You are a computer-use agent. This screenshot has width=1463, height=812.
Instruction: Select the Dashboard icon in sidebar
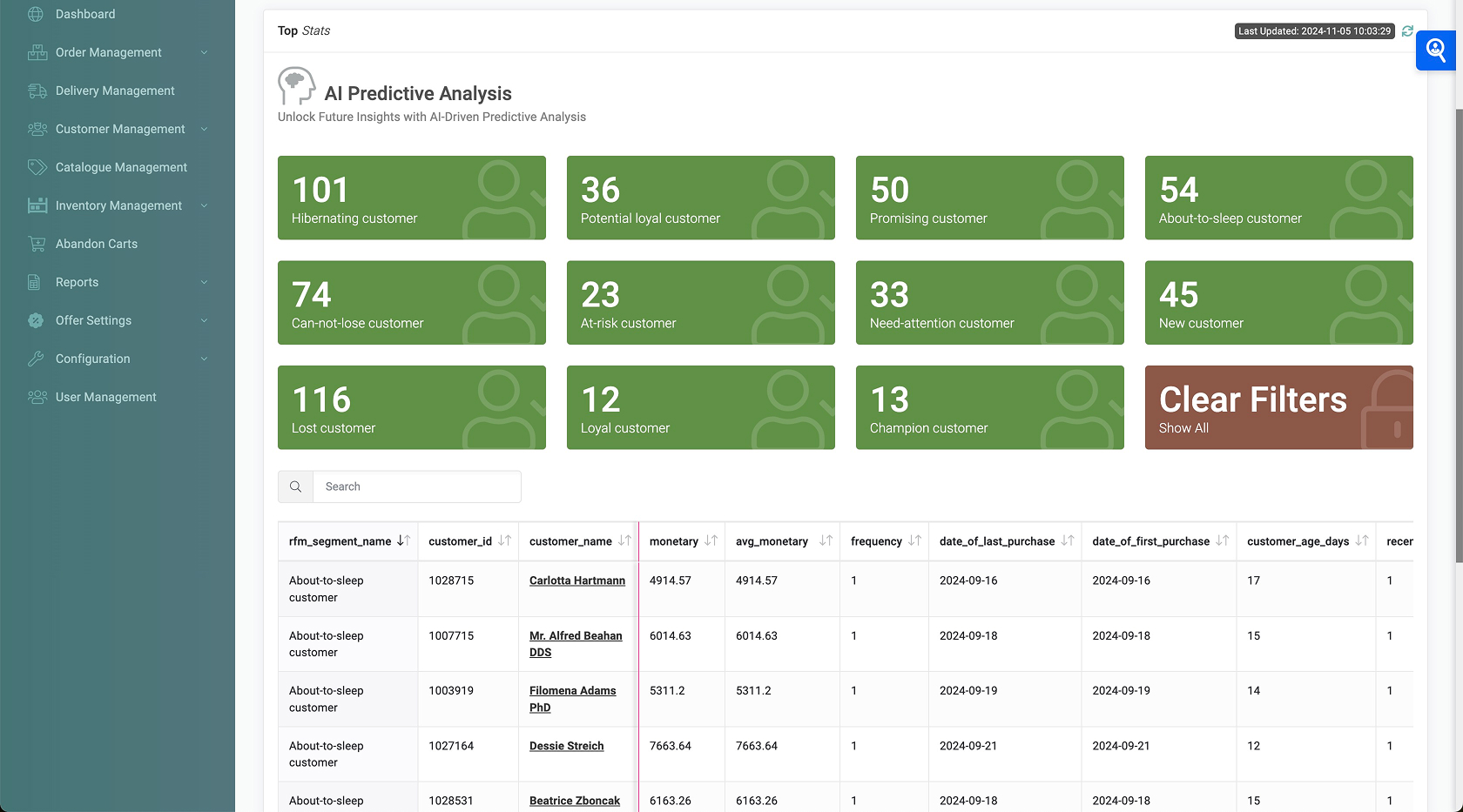click(x=37, y=14)
